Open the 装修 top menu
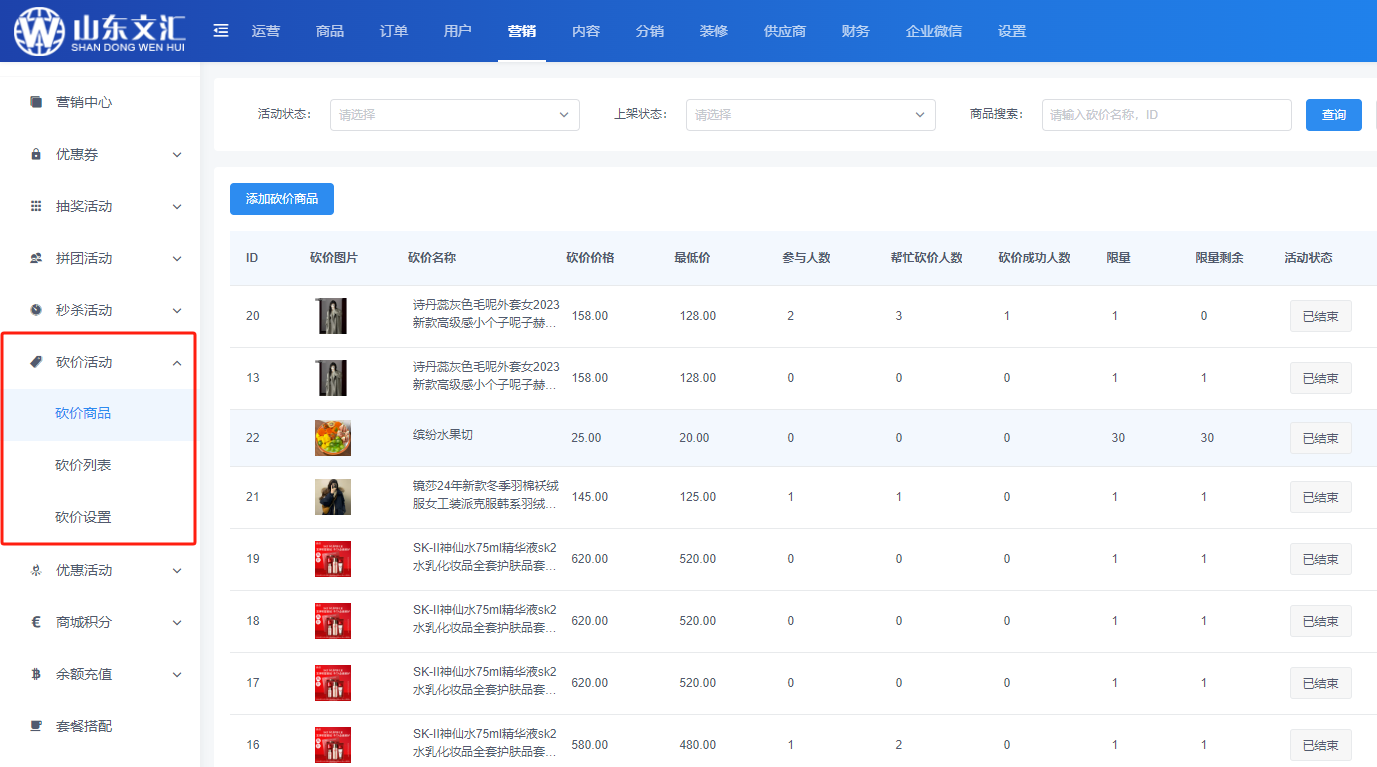This screenshot has width=1377, height=767. pyautogui.click(x=714, y=31)
